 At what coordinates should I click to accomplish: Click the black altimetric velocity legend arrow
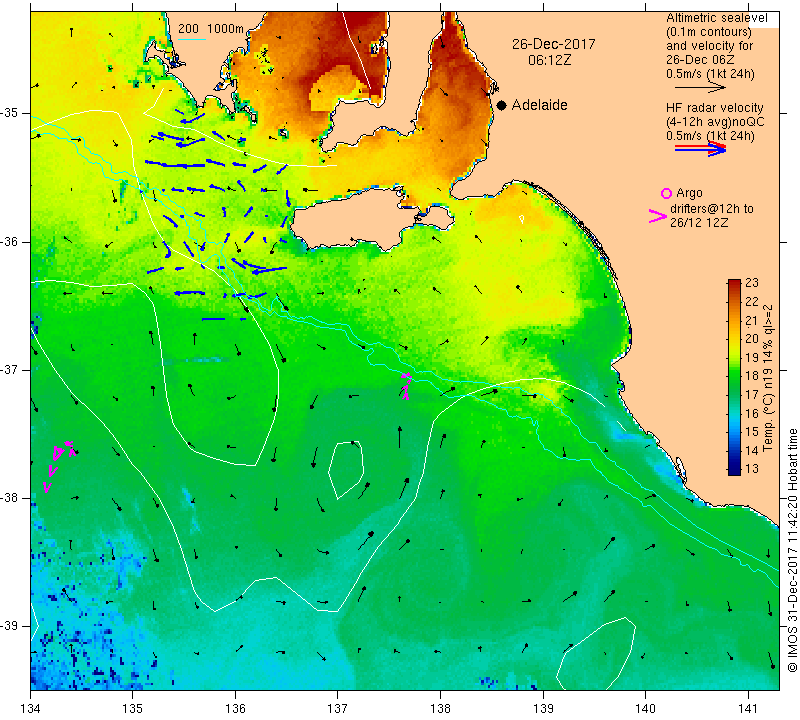(701, 87)
